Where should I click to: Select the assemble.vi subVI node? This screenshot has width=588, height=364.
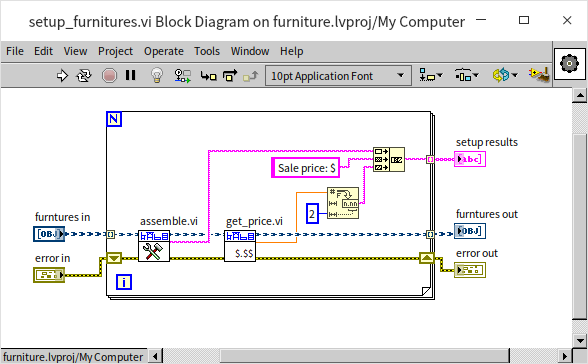[x=154, y=246]
